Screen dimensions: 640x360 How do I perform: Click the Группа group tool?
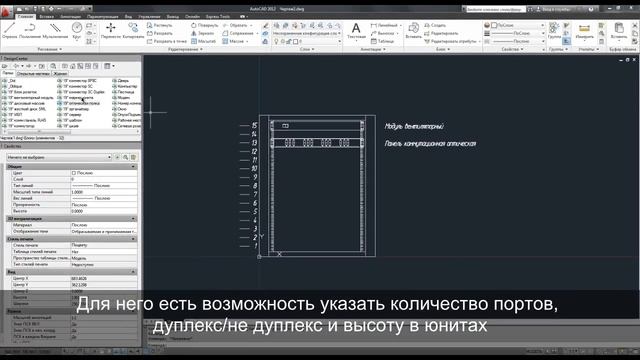[x=554, y=31]
